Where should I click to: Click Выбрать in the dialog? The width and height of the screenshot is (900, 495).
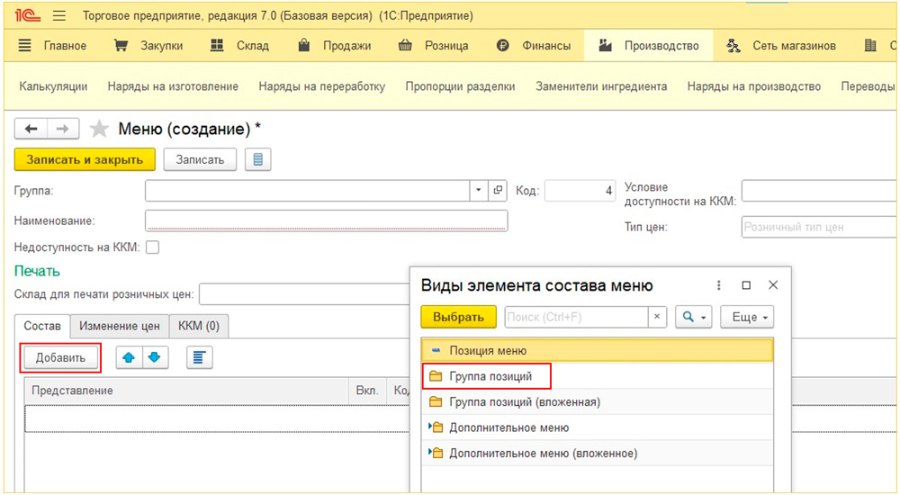[458, 317]
